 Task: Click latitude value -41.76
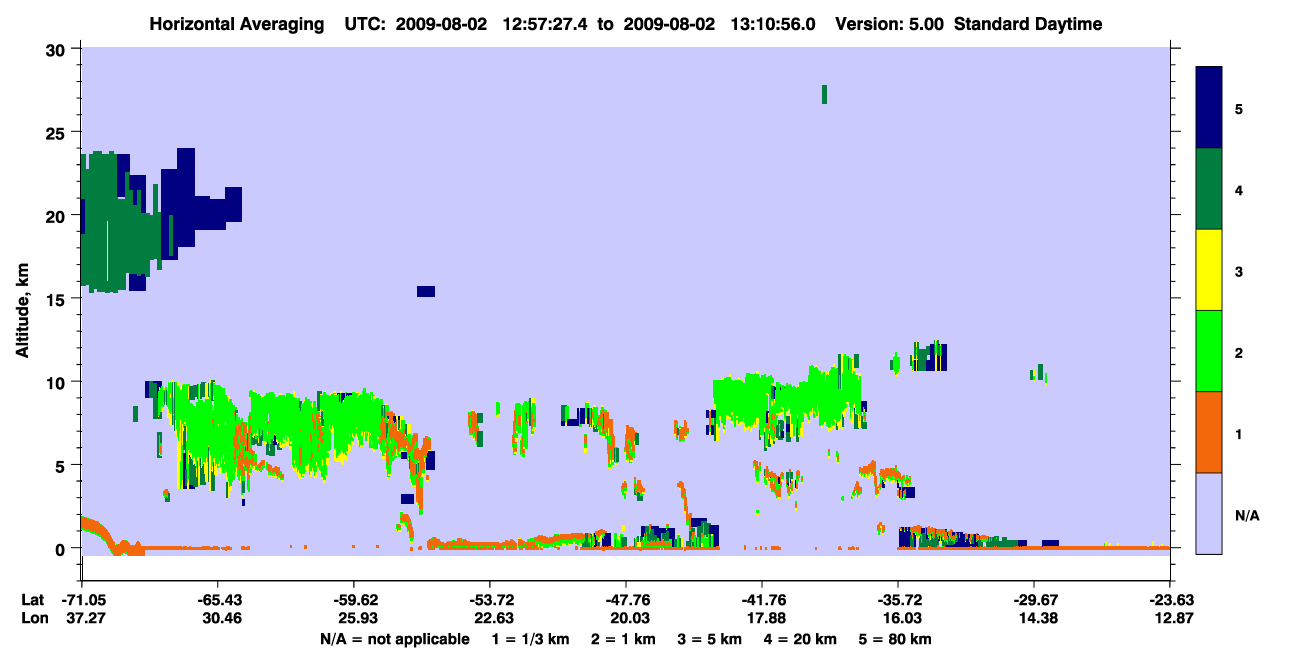click(762, 600)
